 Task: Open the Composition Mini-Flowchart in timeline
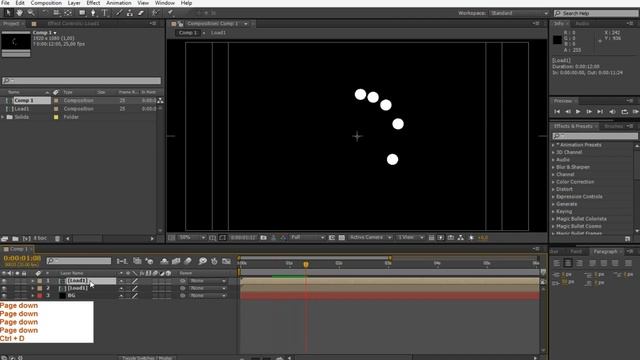coord(122,261)
